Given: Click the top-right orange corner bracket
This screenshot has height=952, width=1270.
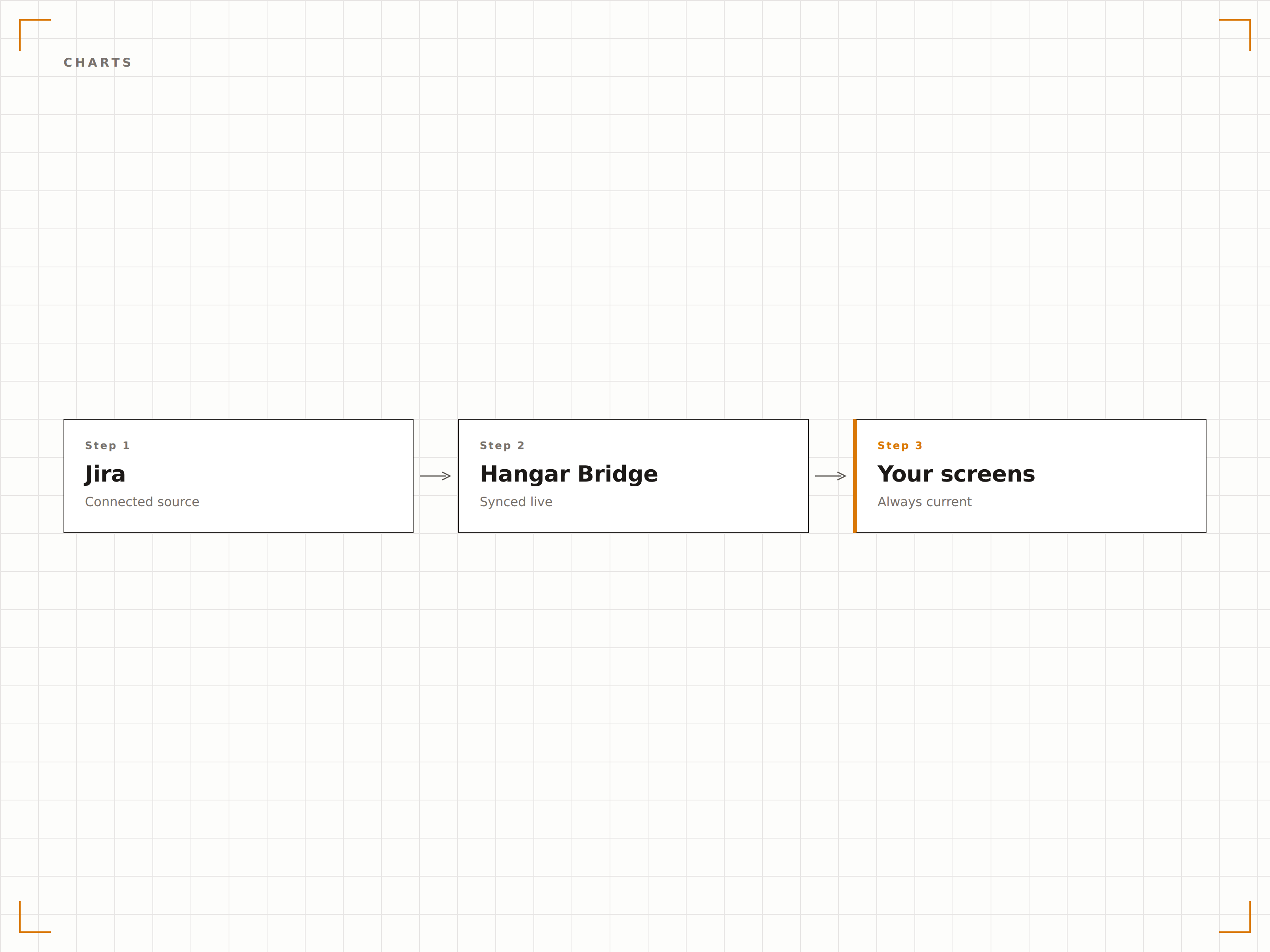Looking at the screenshot, I should (1234, 35).
